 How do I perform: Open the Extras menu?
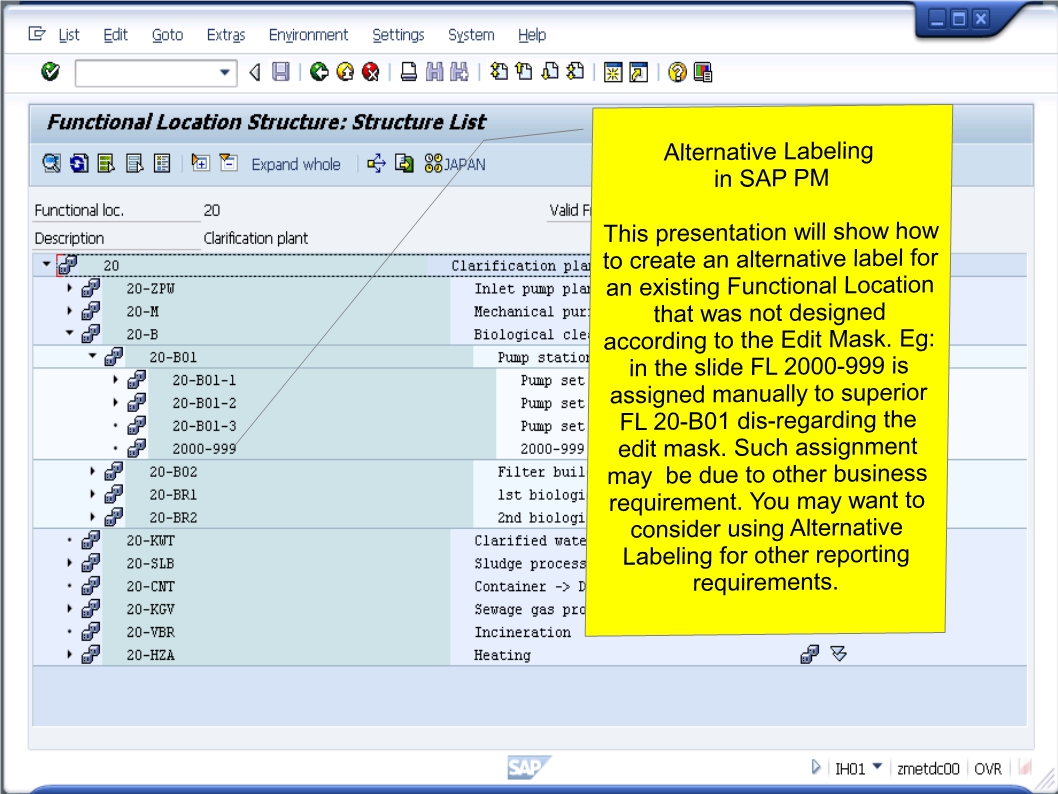pos(225,35)
